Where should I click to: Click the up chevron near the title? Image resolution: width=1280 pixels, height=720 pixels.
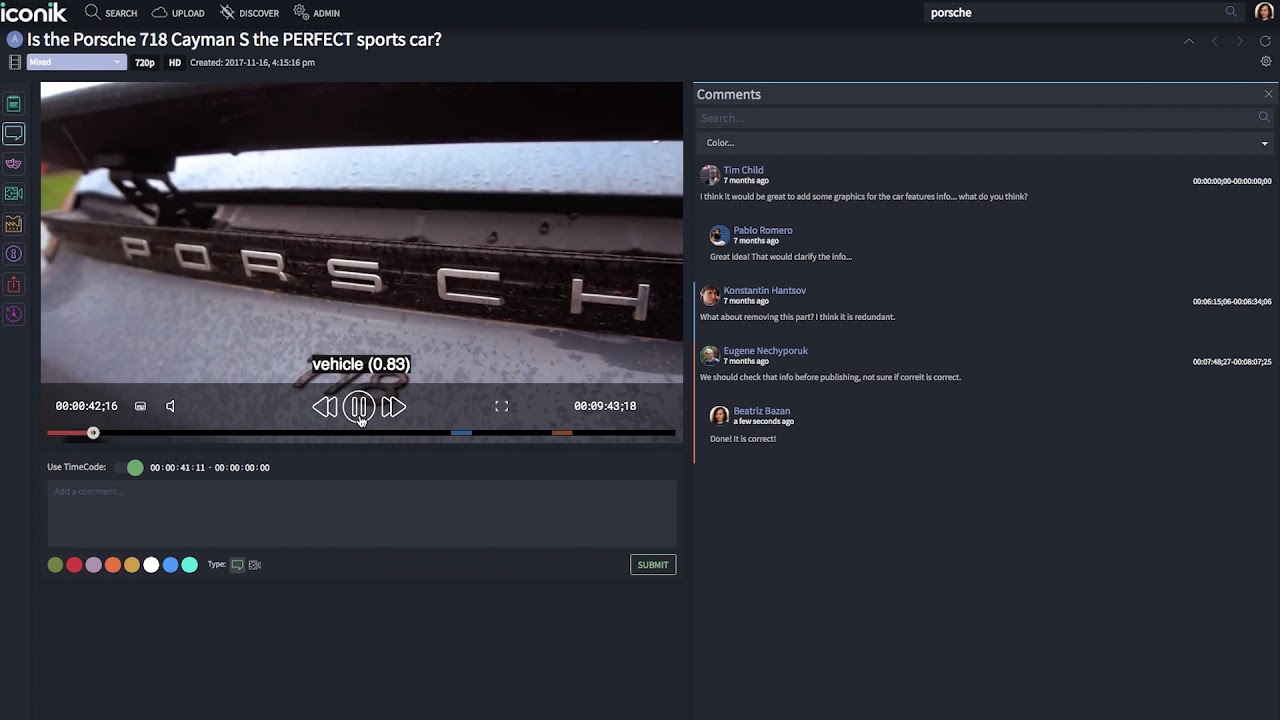click(1189, 41)
